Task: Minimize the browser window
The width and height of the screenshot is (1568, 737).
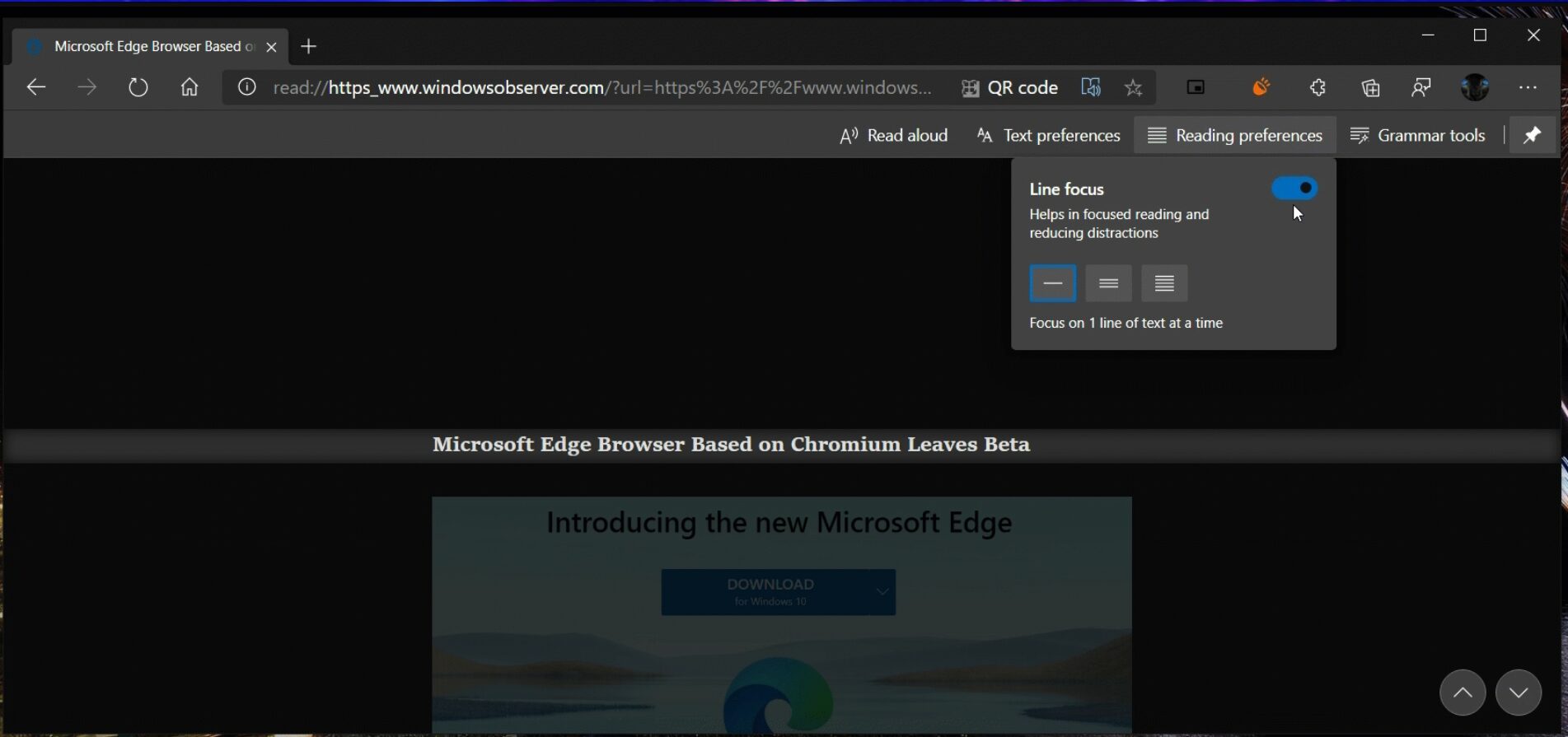Action: point(1428,35)
